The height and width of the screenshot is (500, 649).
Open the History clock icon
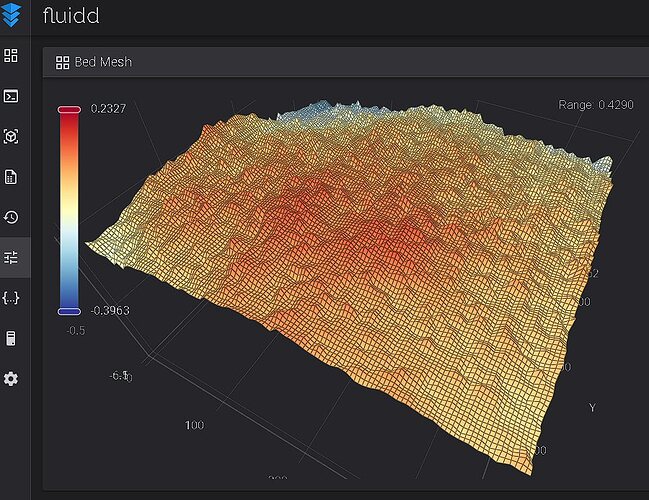[x=11, y=217]
